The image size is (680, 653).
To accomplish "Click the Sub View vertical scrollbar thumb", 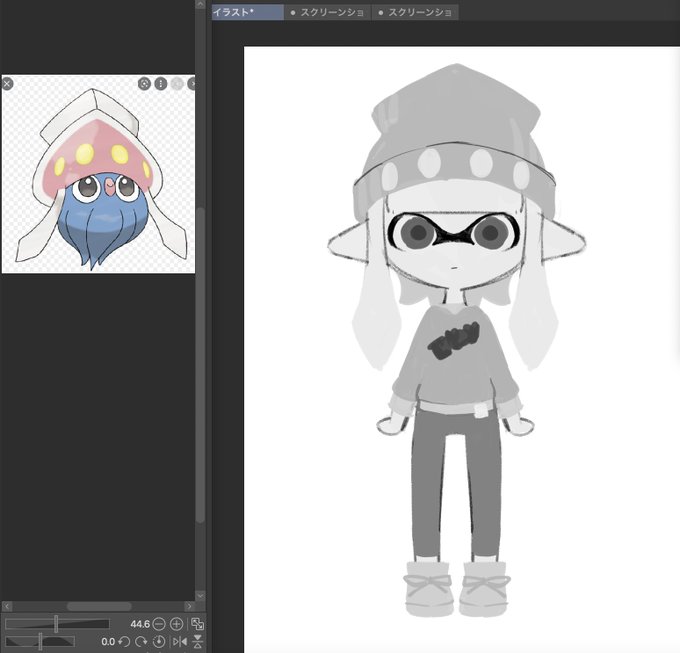I will click(x=200, y=365).
